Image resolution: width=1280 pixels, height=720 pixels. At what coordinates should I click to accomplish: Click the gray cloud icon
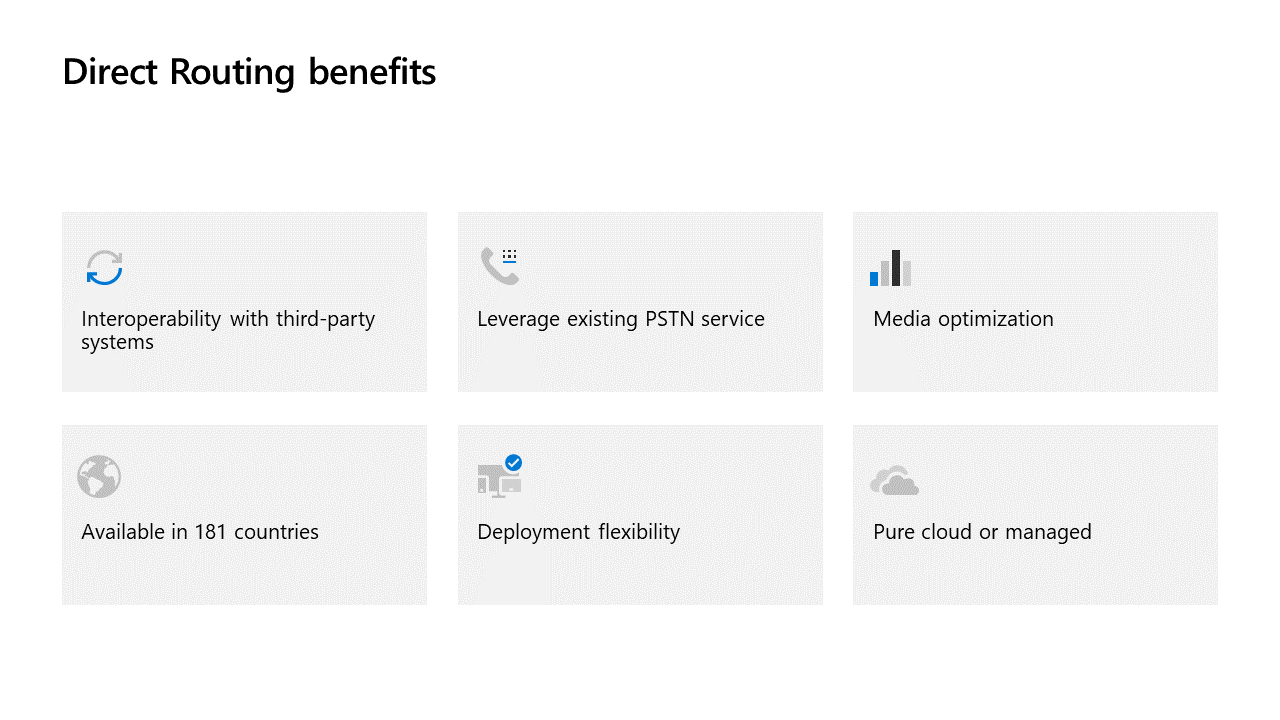(894, 481)
